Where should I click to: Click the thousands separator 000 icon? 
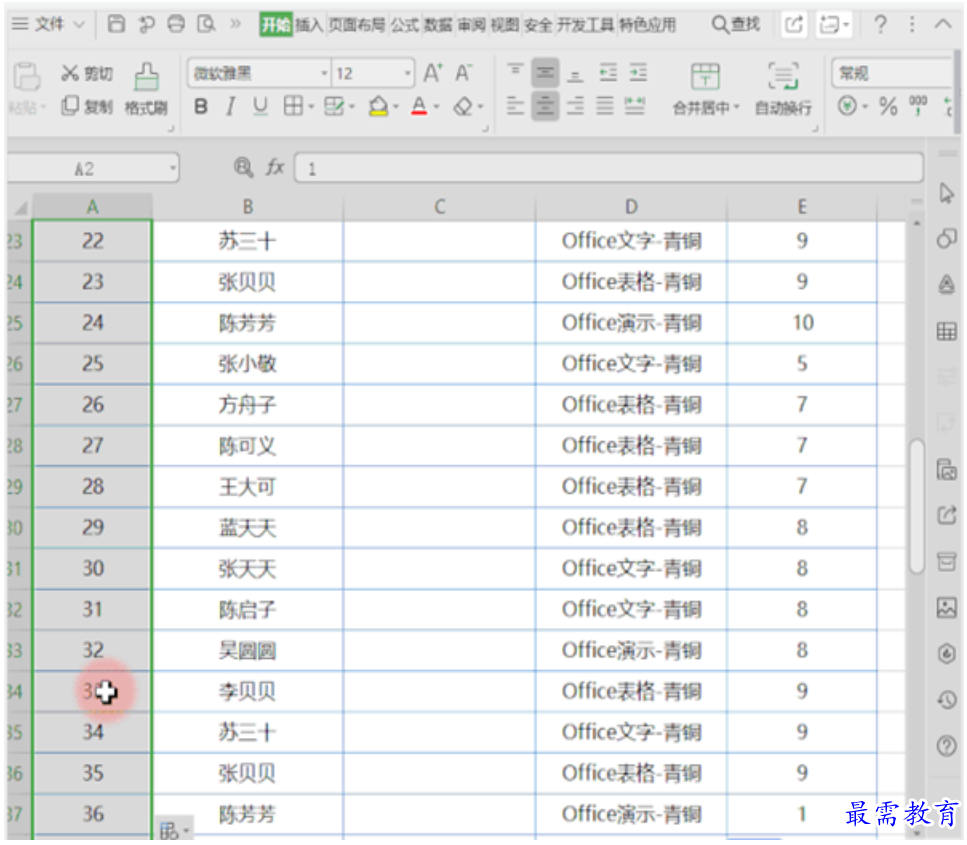click(x=918, y=105)
